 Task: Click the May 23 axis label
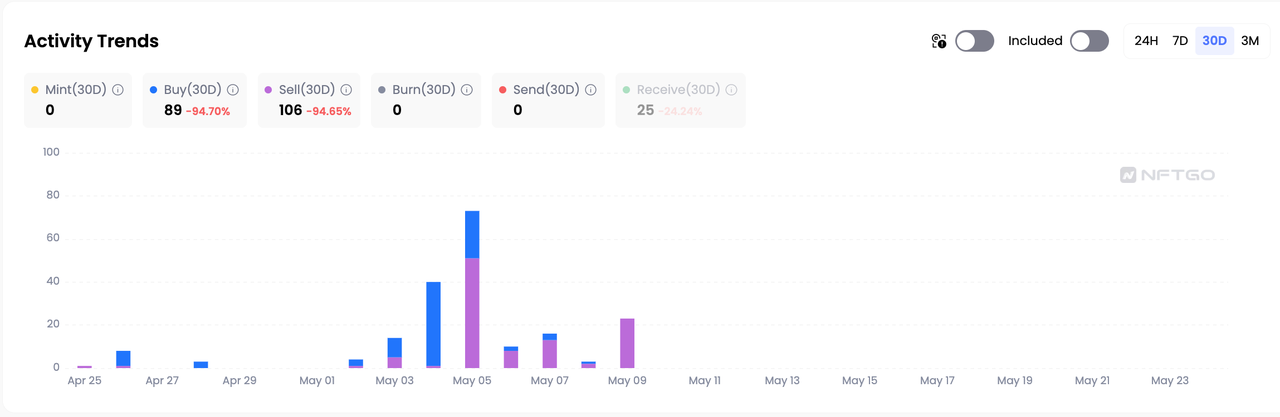point(1169,381)
